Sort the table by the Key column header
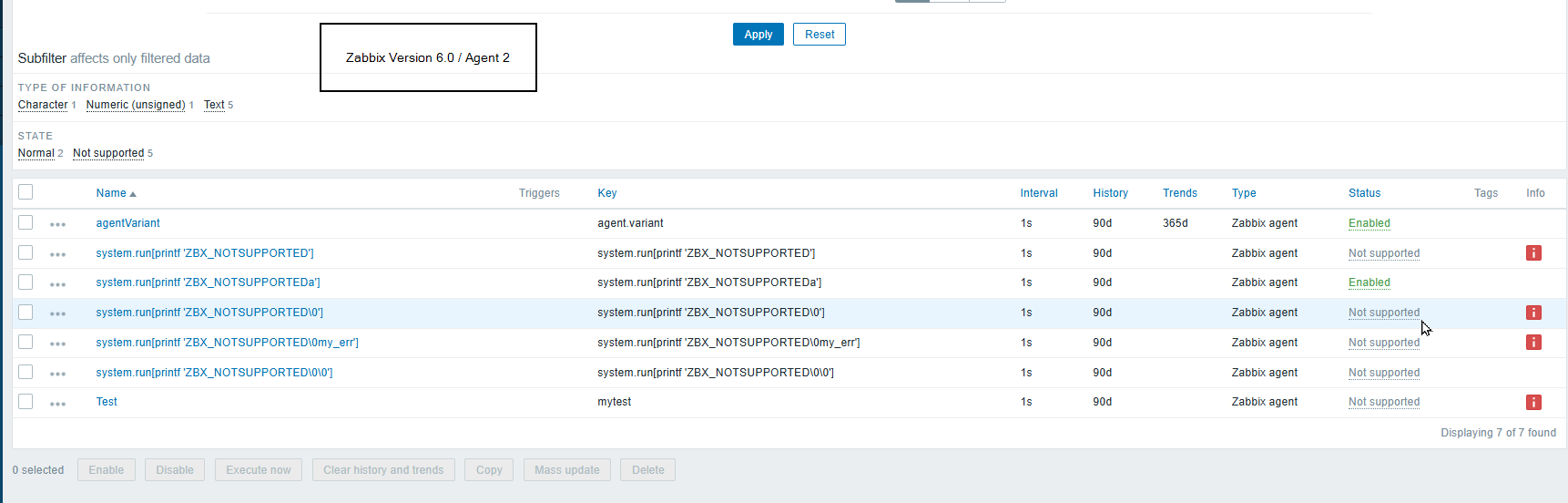1568x503 pixels. [606, 193]
